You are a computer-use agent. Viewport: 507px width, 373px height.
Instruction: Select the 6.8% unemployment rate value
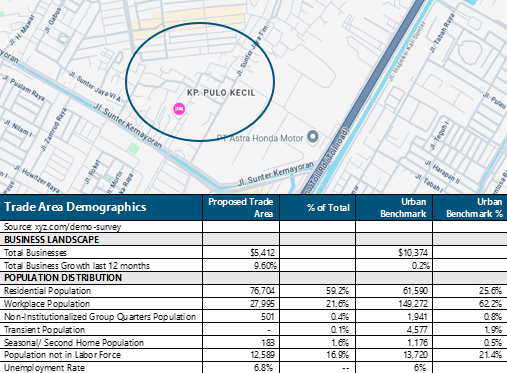(263, 368)
